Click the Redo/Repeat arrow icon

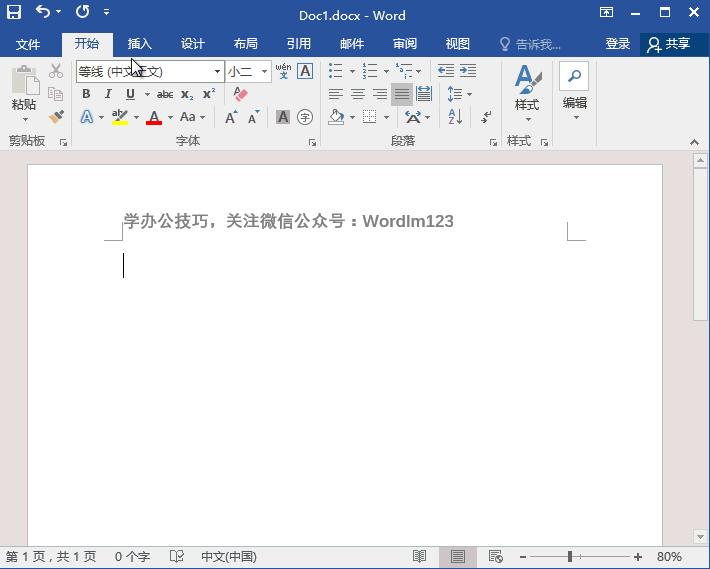point(82,12)
